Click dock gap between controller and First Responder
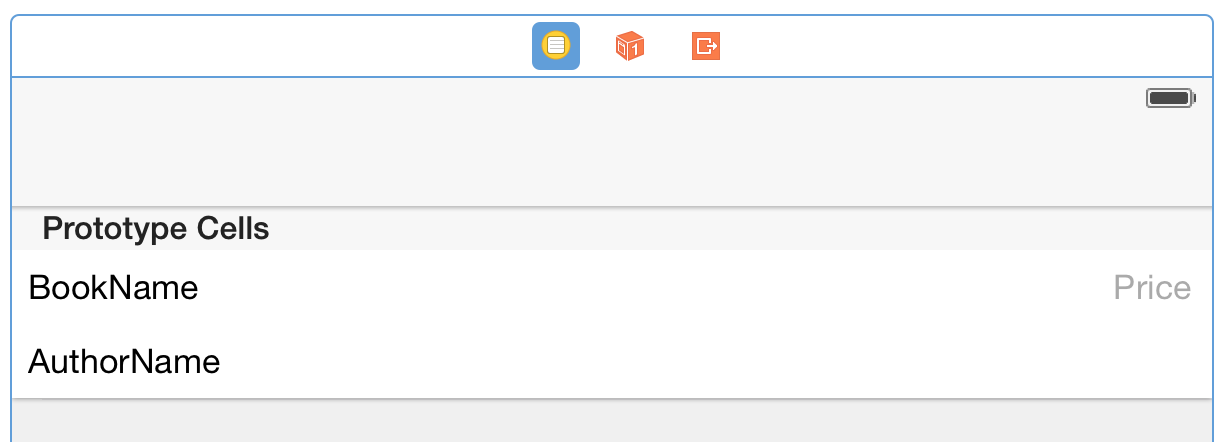1230x442 pixels. click(x=593, y=46)
